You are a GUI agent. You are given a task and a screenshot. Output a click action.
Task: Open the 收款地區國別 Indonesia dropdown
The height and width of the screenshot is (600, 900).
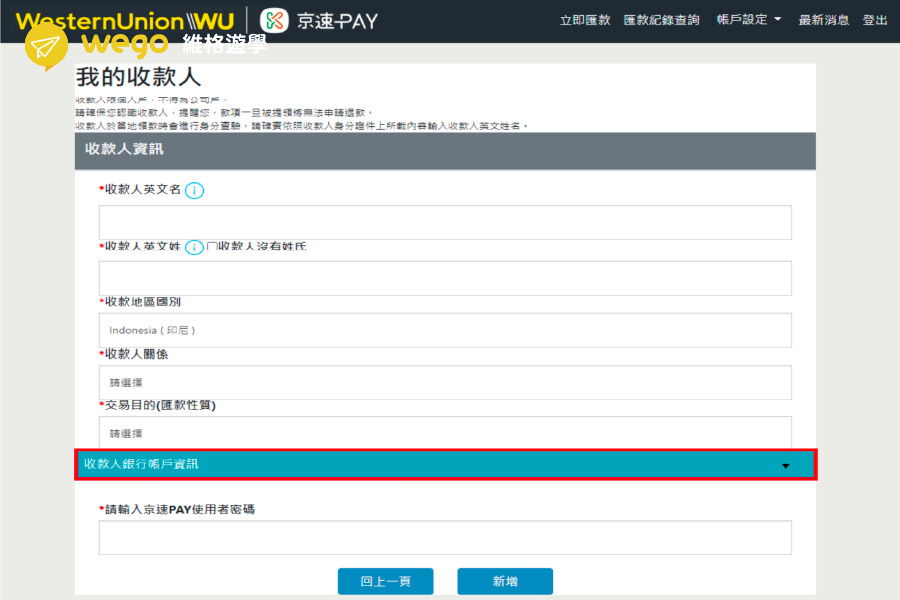tap(445, 330)
